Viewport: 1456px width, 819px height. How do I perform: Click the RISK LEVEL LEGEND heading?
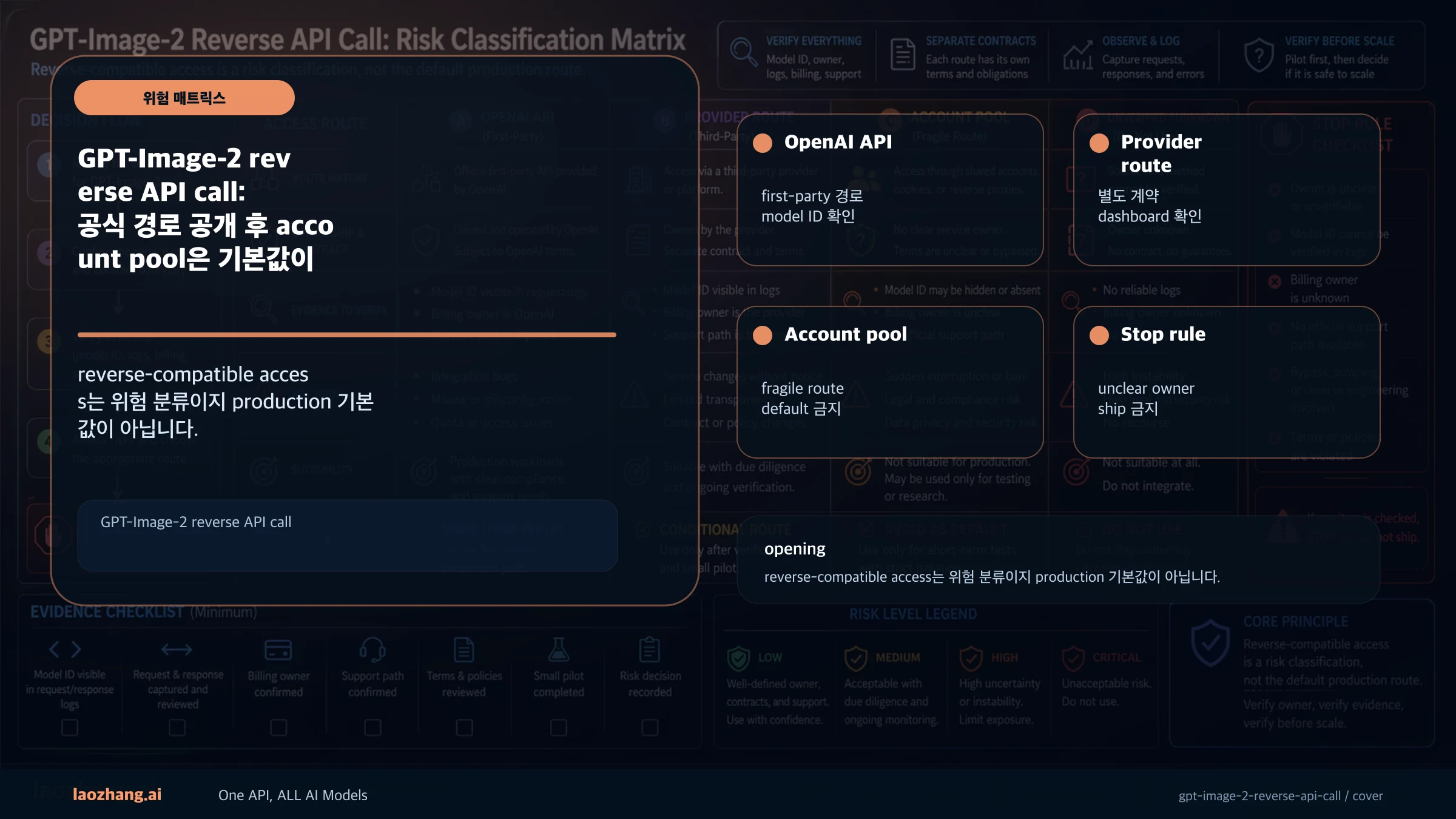coord(913,614)
